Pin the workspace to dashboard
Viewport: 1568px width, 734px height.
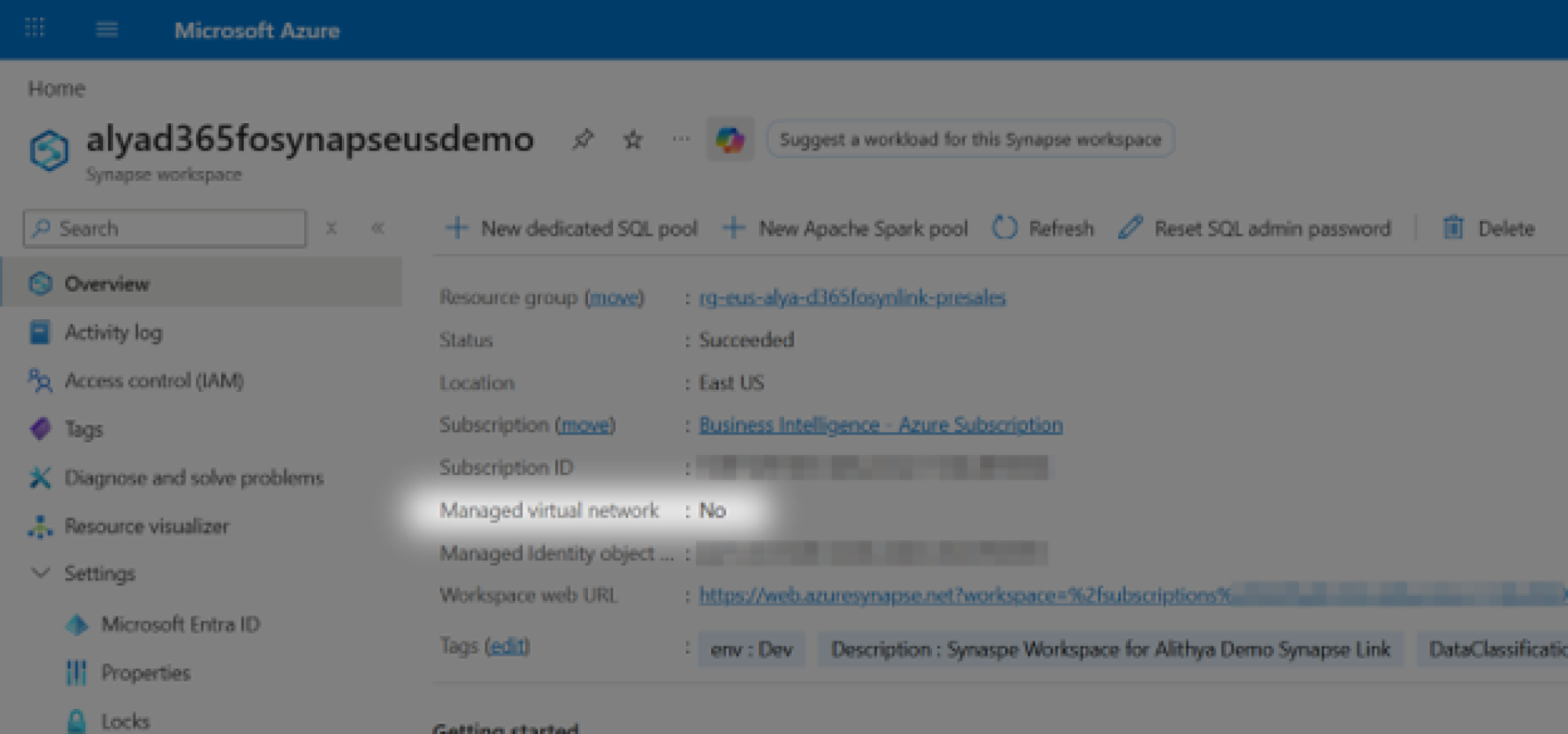click(x=583, y=140)
